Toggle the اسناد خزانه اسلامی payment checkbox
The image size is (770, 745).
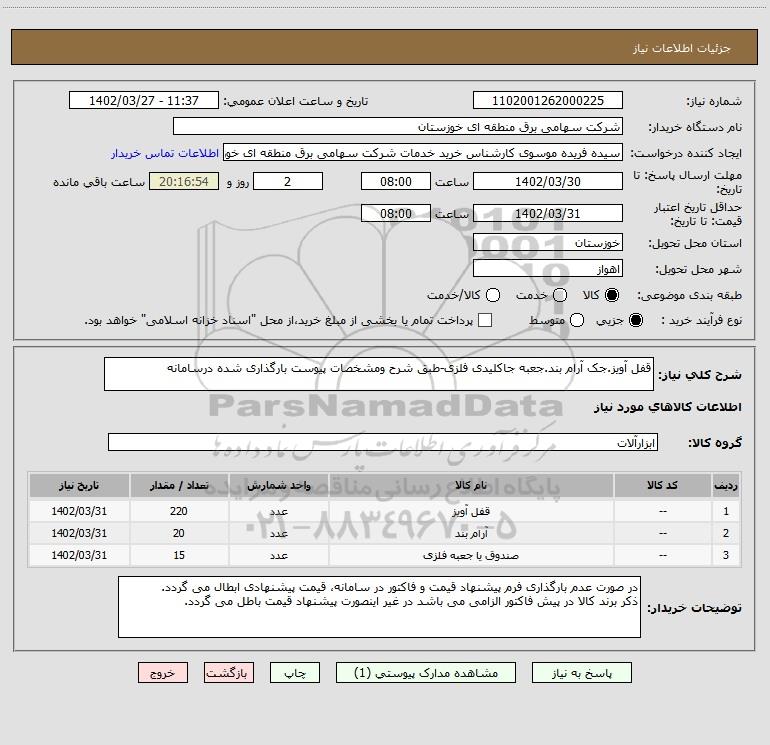[485, 320]
